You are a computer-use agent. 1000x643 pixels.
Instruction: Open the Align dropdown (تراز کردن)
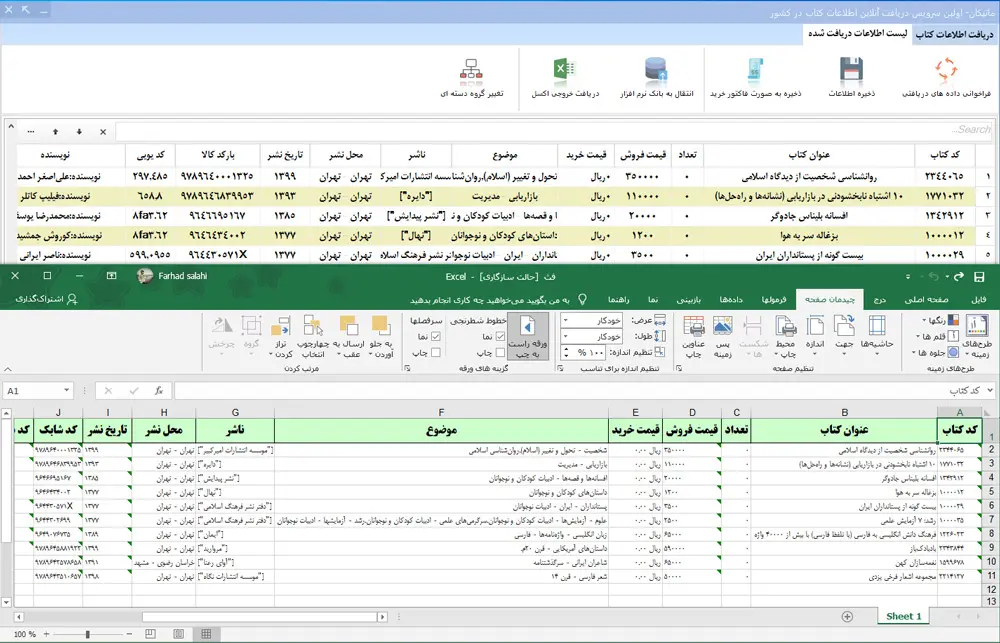[x=281, y=336]
